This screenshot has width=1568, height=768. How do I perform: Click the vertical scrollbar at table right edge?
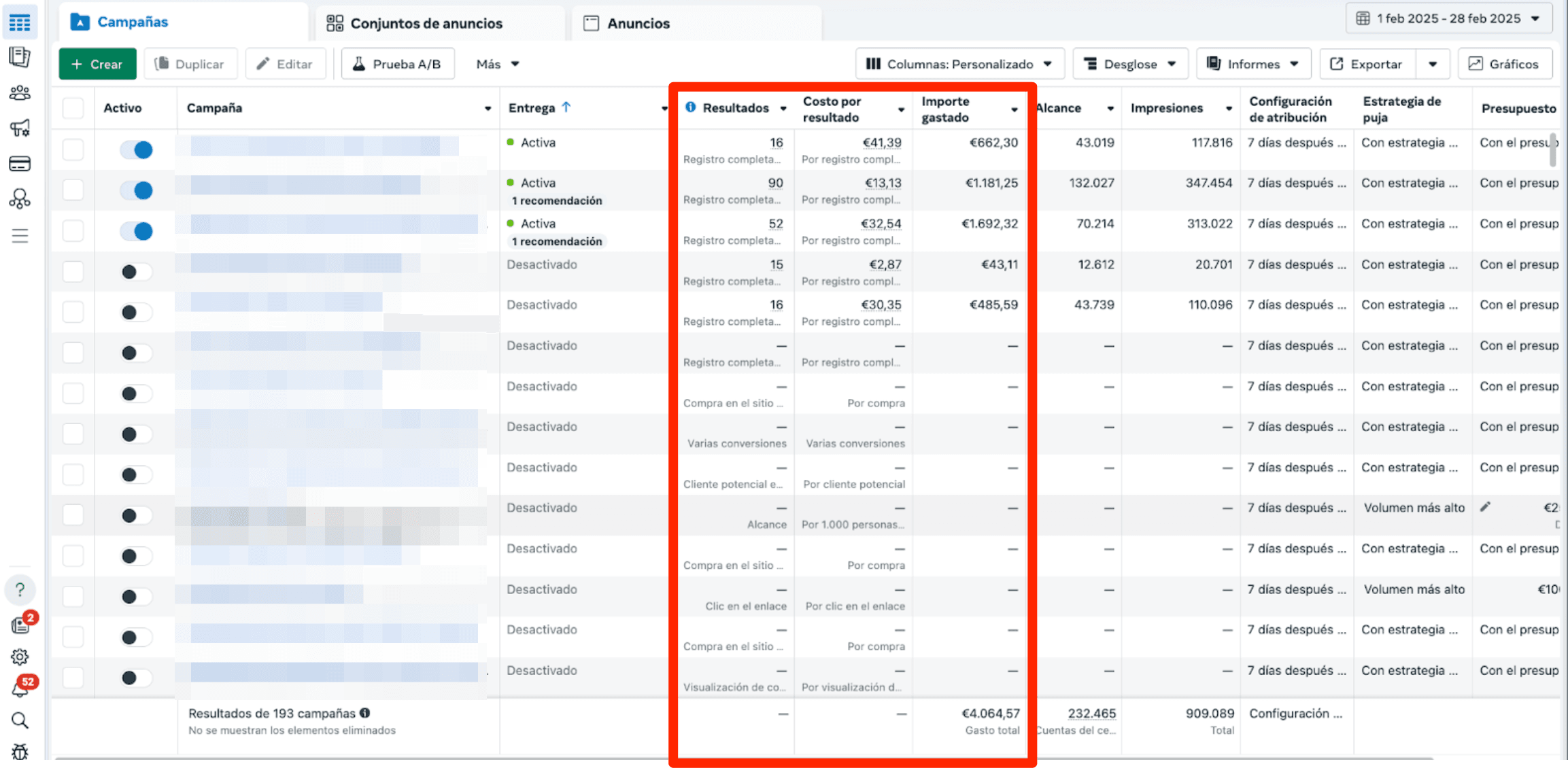click(x=1552, y=150)
